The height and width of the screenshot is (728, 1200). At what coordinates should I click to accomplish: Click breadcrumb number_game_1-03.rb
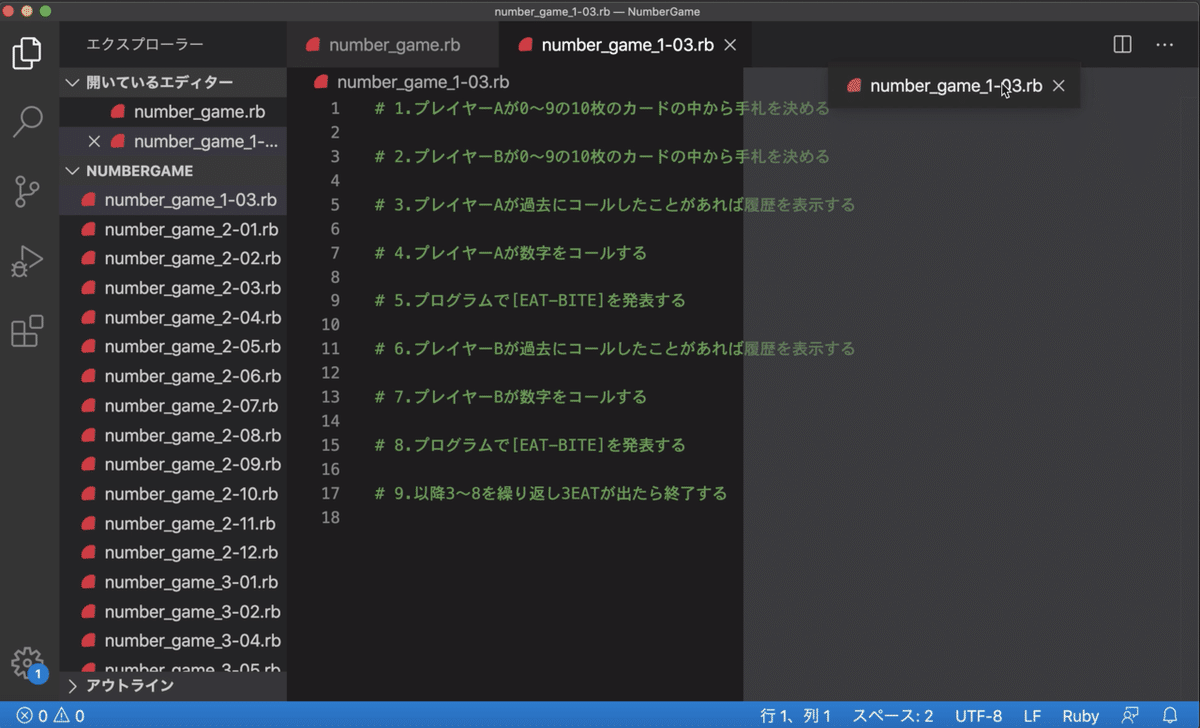pos(423,82)
